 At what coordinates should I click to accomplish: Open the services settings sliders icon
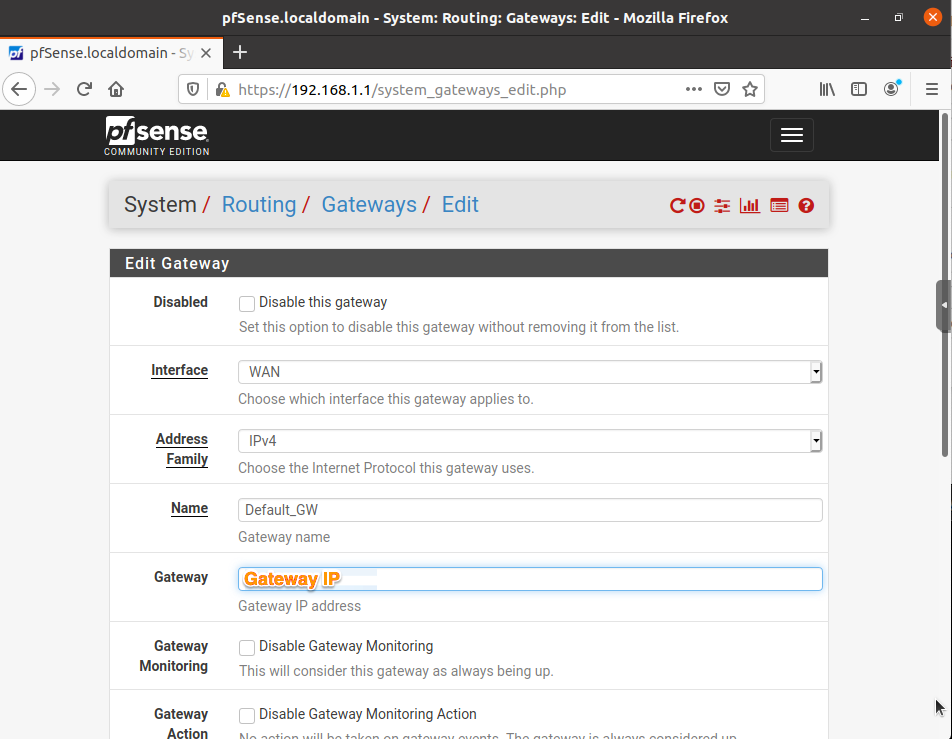coord(722,204)
